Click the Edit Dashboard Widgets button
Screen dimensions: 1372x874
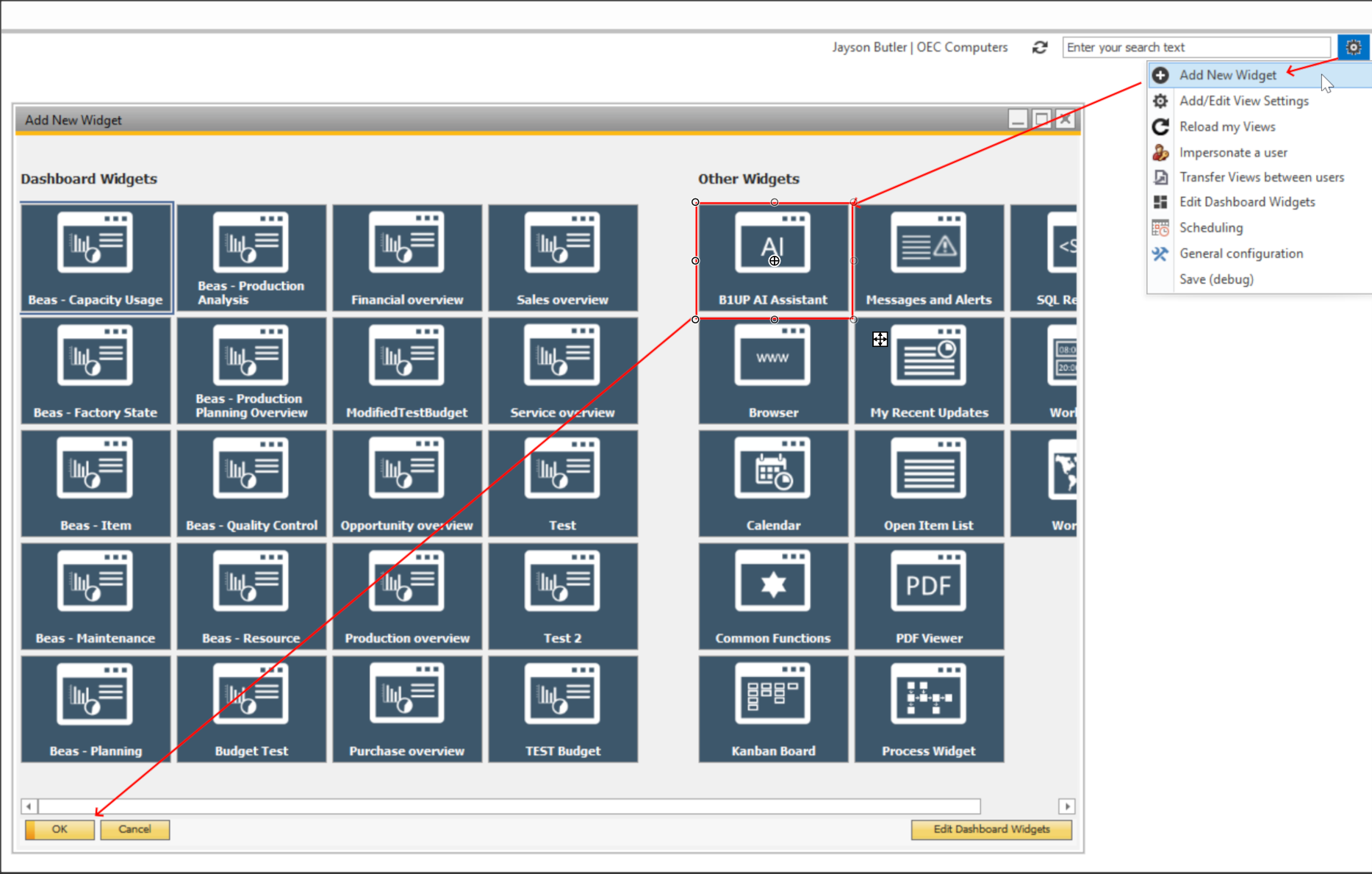click(991, 829)
